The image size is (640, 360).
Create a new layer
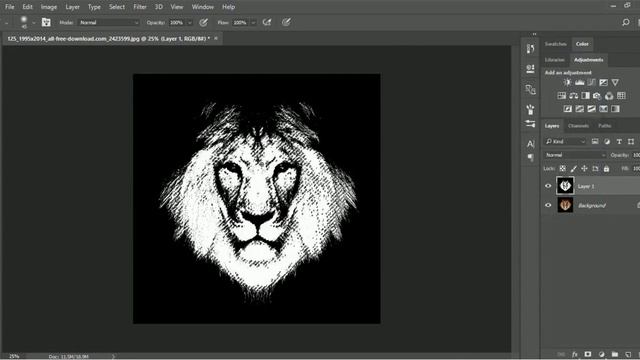628,354
